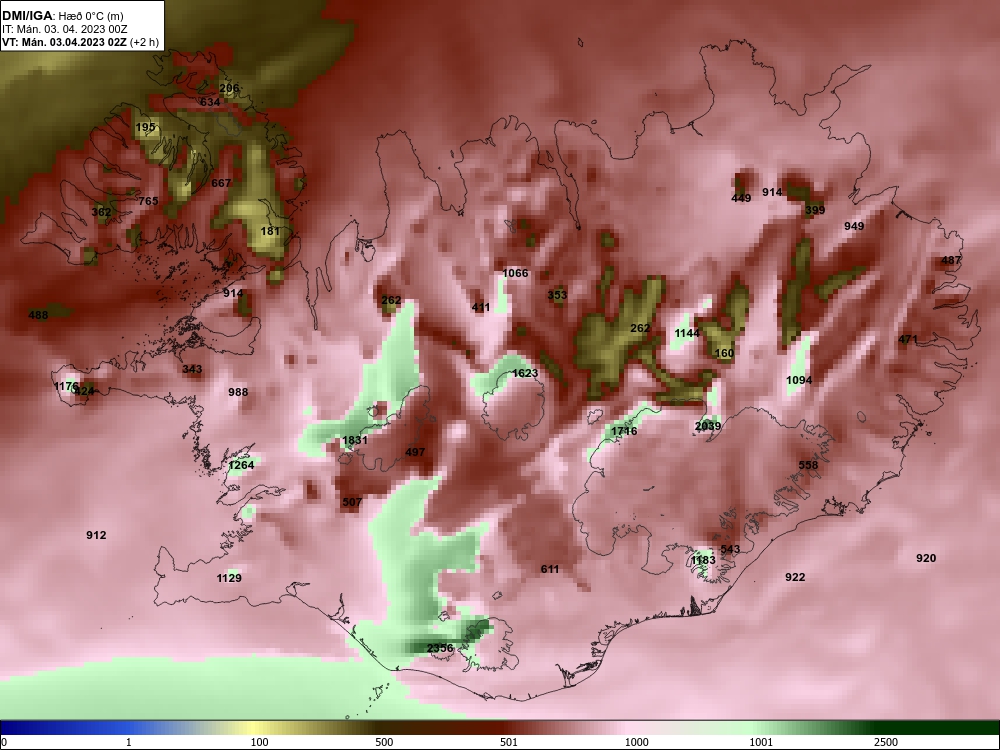Click the 471 height value
Image resolution: width=1000 pixels, height=750 pixels.
[908, 339]
